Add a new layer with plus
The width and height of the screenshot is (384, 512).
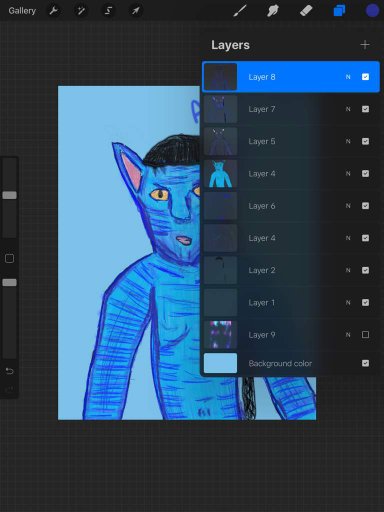(x=365, y=45)
